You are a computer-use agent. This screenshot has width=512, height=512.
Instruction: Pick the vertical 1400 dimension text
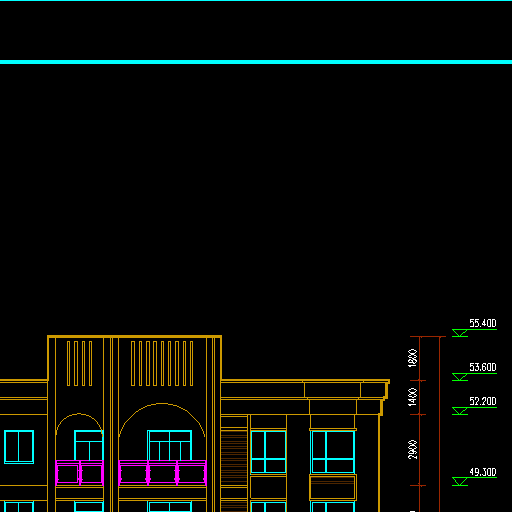[413, 397]
